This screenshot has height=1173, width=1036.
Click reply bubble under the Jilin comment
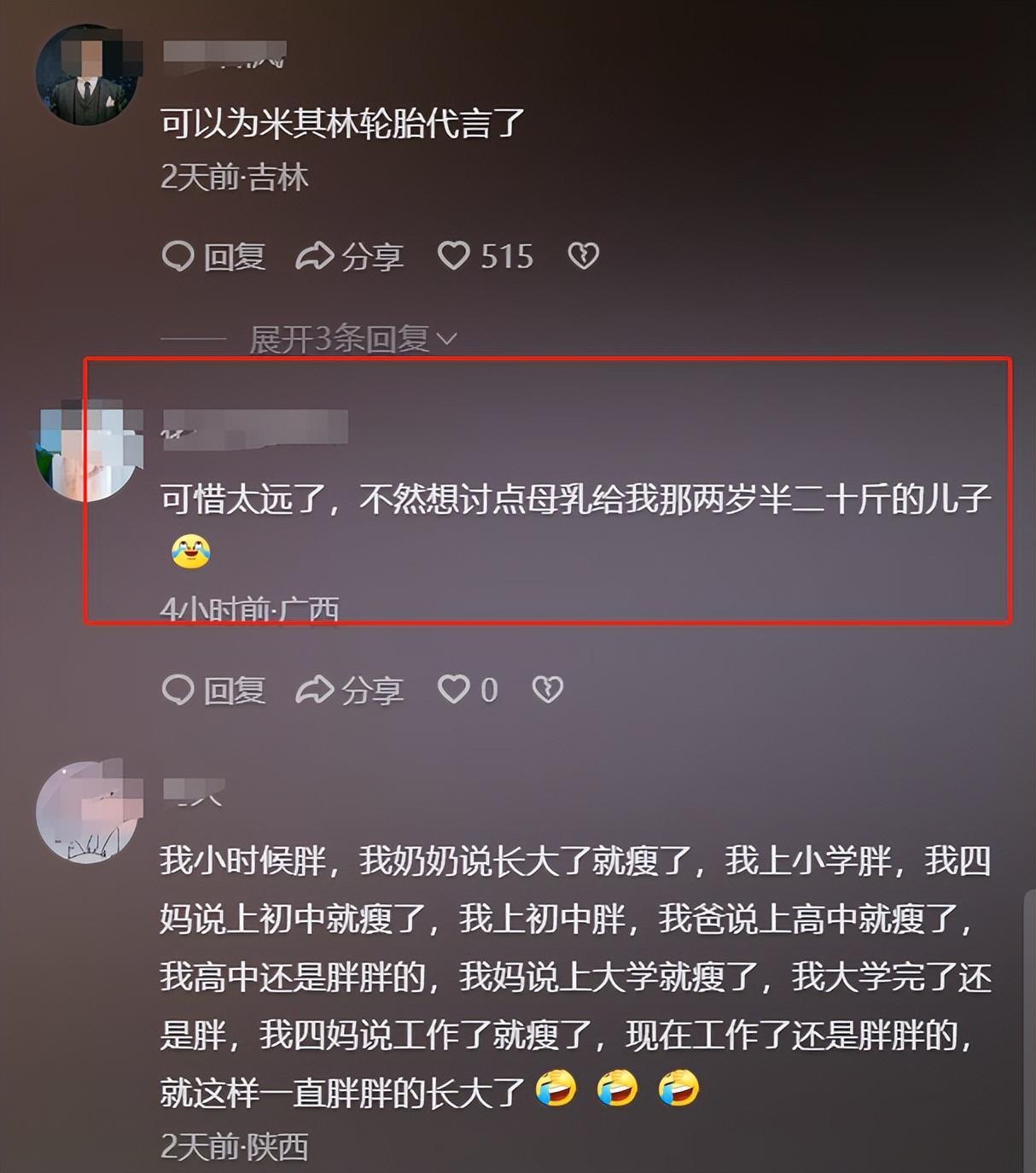tap(178, 256)
